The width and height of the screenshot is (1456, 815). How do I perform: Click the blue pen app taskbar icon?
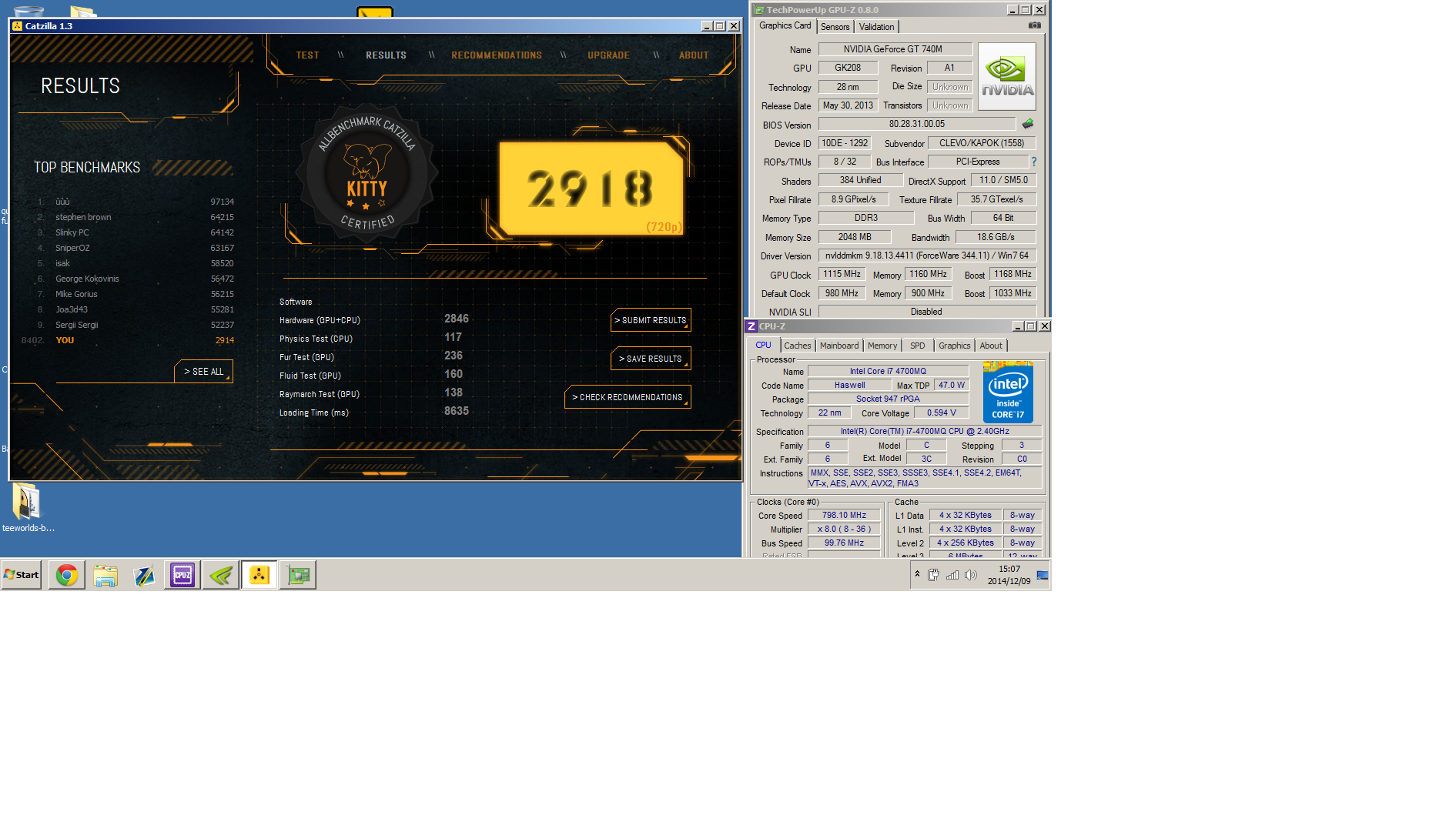144,575
